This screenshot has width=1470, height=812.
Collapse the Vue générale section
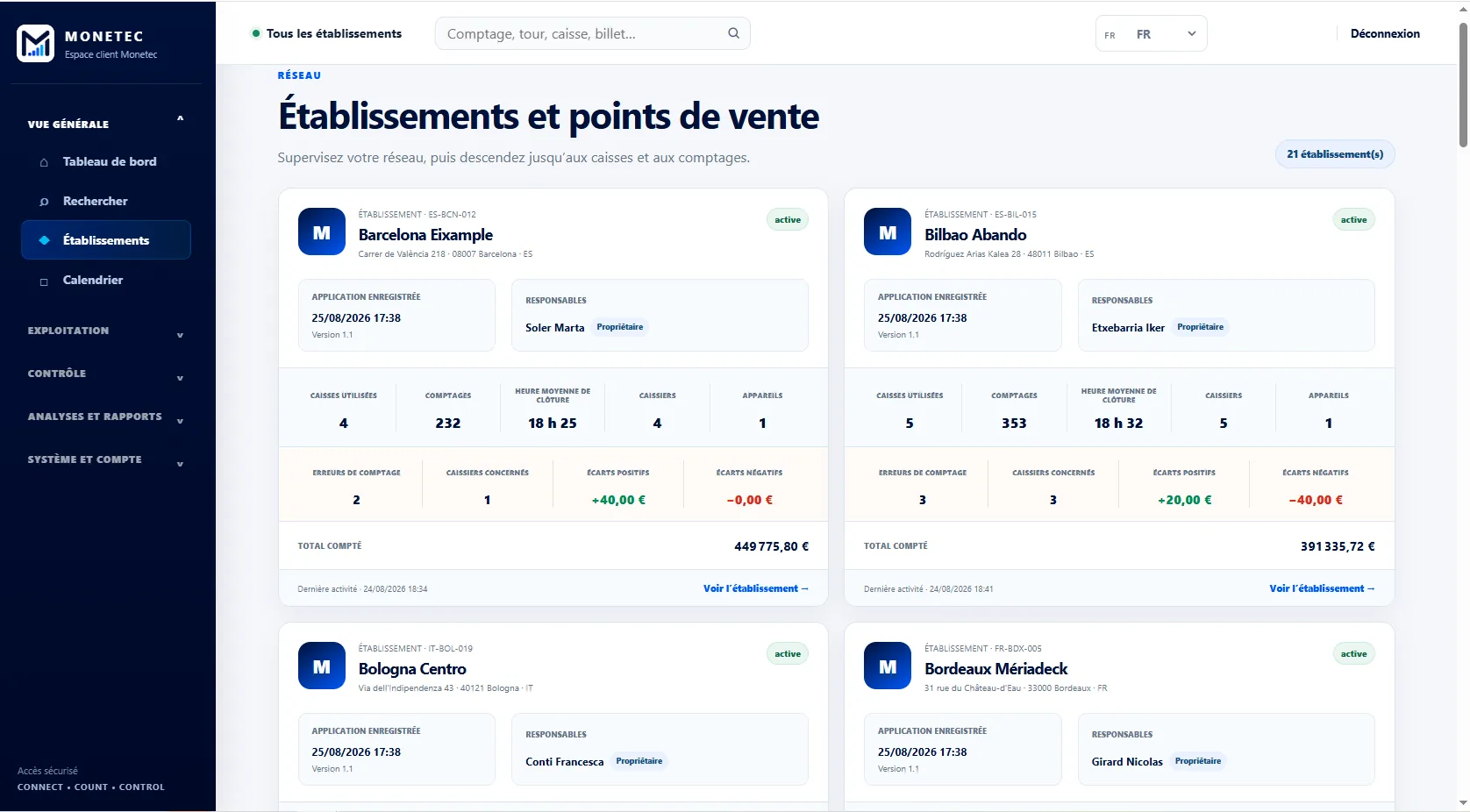click(x=106, y=124)
